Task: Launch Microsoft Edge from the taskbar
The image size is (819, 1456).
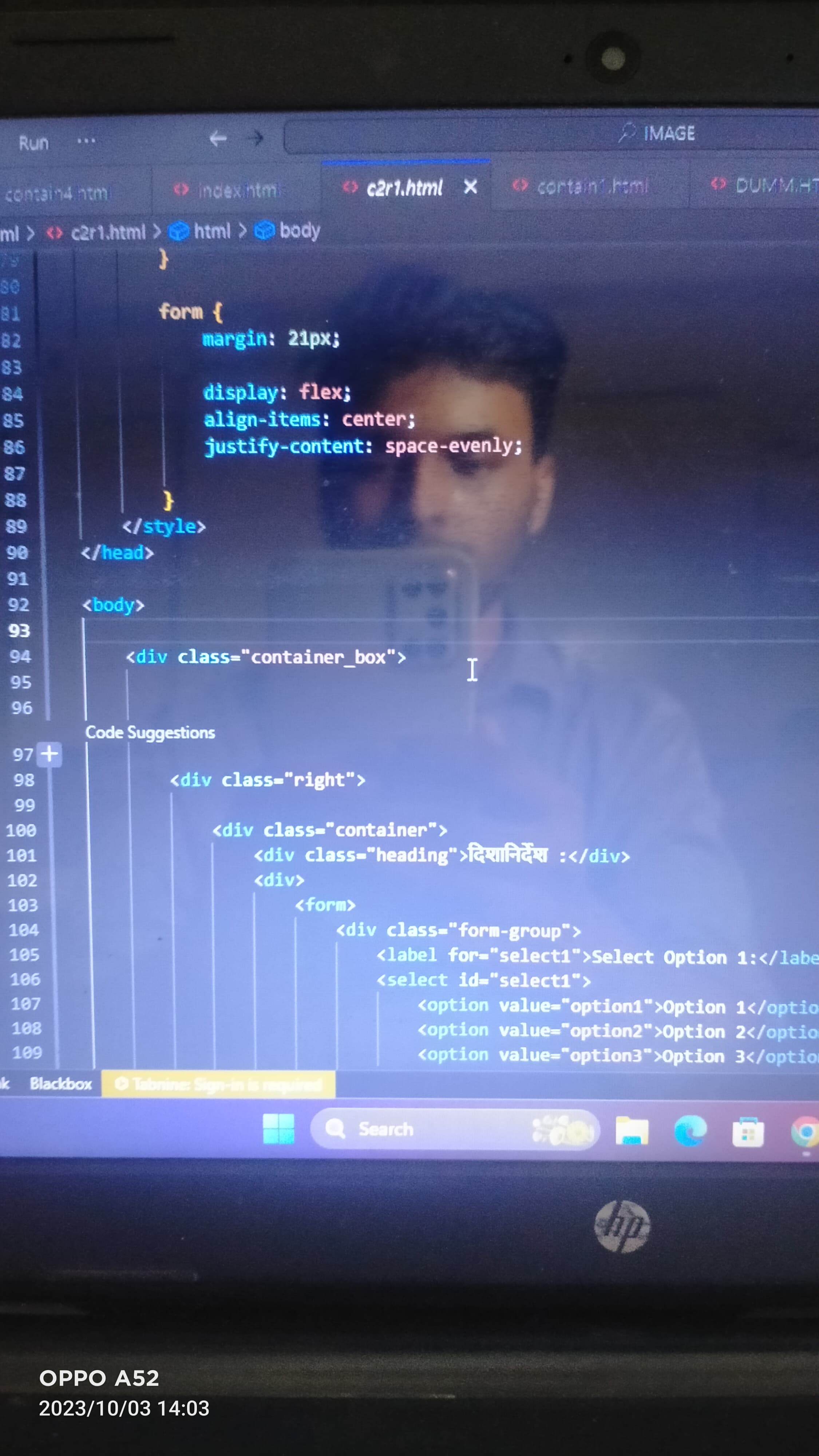Action: pyautogui.click(x=690, y=1131)
